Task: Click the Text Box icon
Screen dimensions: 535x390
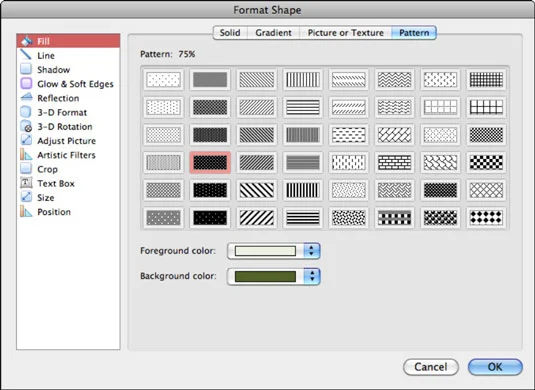Action: coord(26,183)
